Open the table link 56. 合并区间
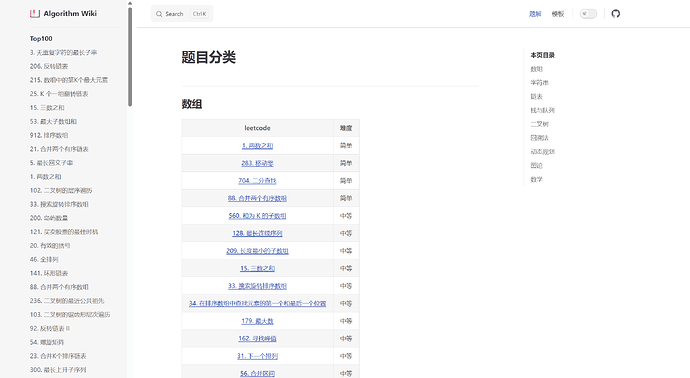Viewport: 690px width, 378px height. pyautogui.click(x=257, y=373)
